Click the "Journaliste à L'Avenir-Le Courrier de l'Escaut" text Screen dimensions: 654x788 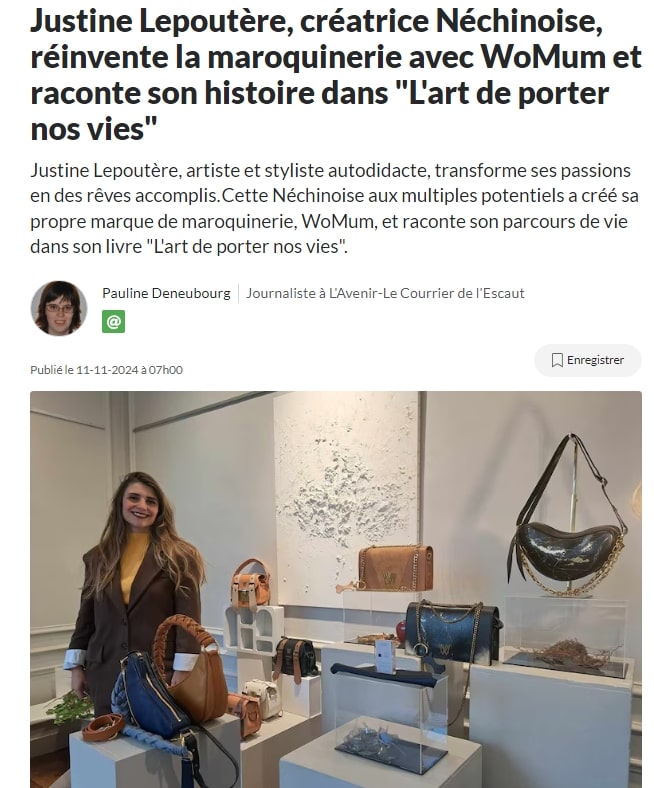click(x=385, y=293)
